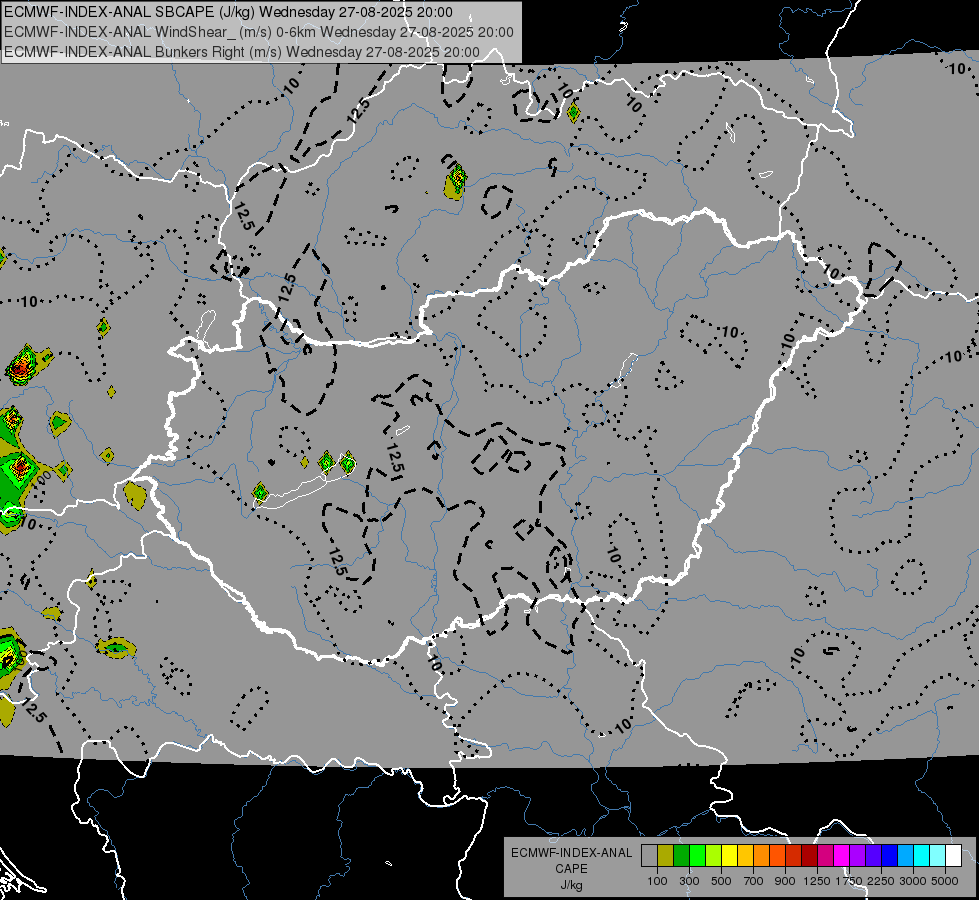Screen dimensions: 979x900
Task: Select the dark red legend swatch
Action: tap(810, 856)
